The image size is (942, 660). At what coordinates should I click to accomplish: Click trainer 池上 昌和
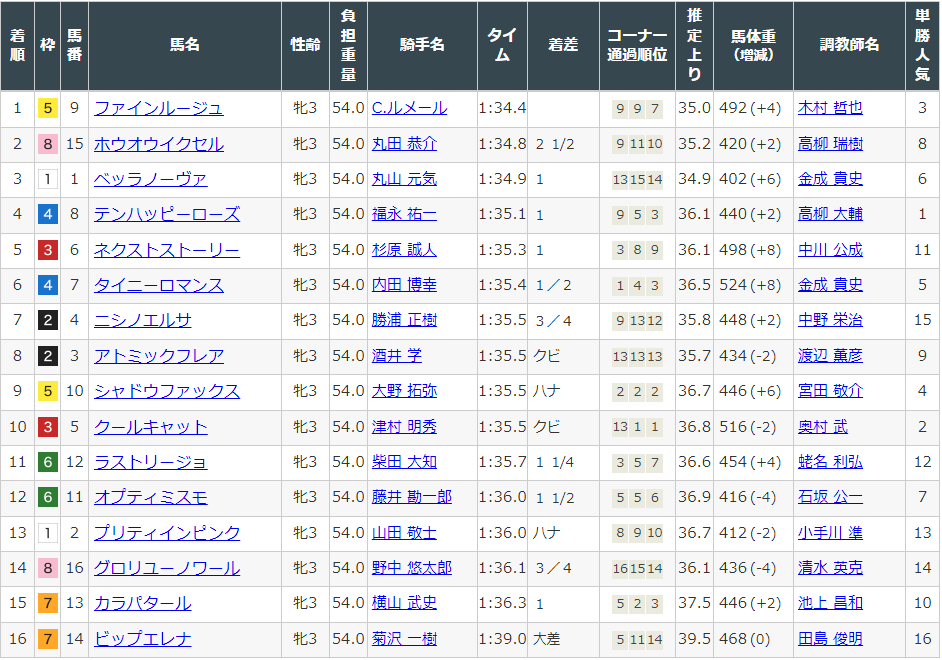coord(830,603)
